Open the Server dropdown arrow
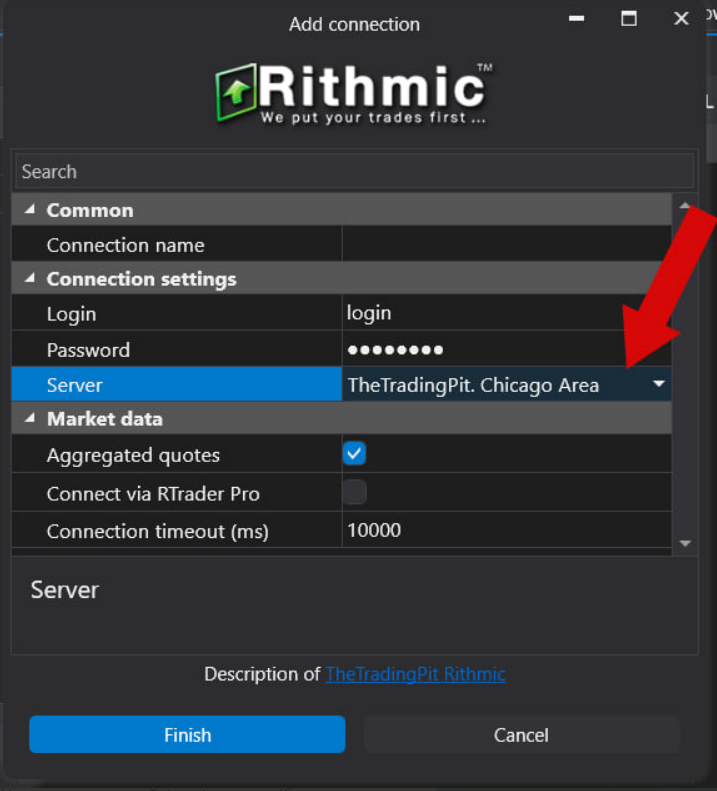Screen dimensions: 717x791 pos(658,384)
